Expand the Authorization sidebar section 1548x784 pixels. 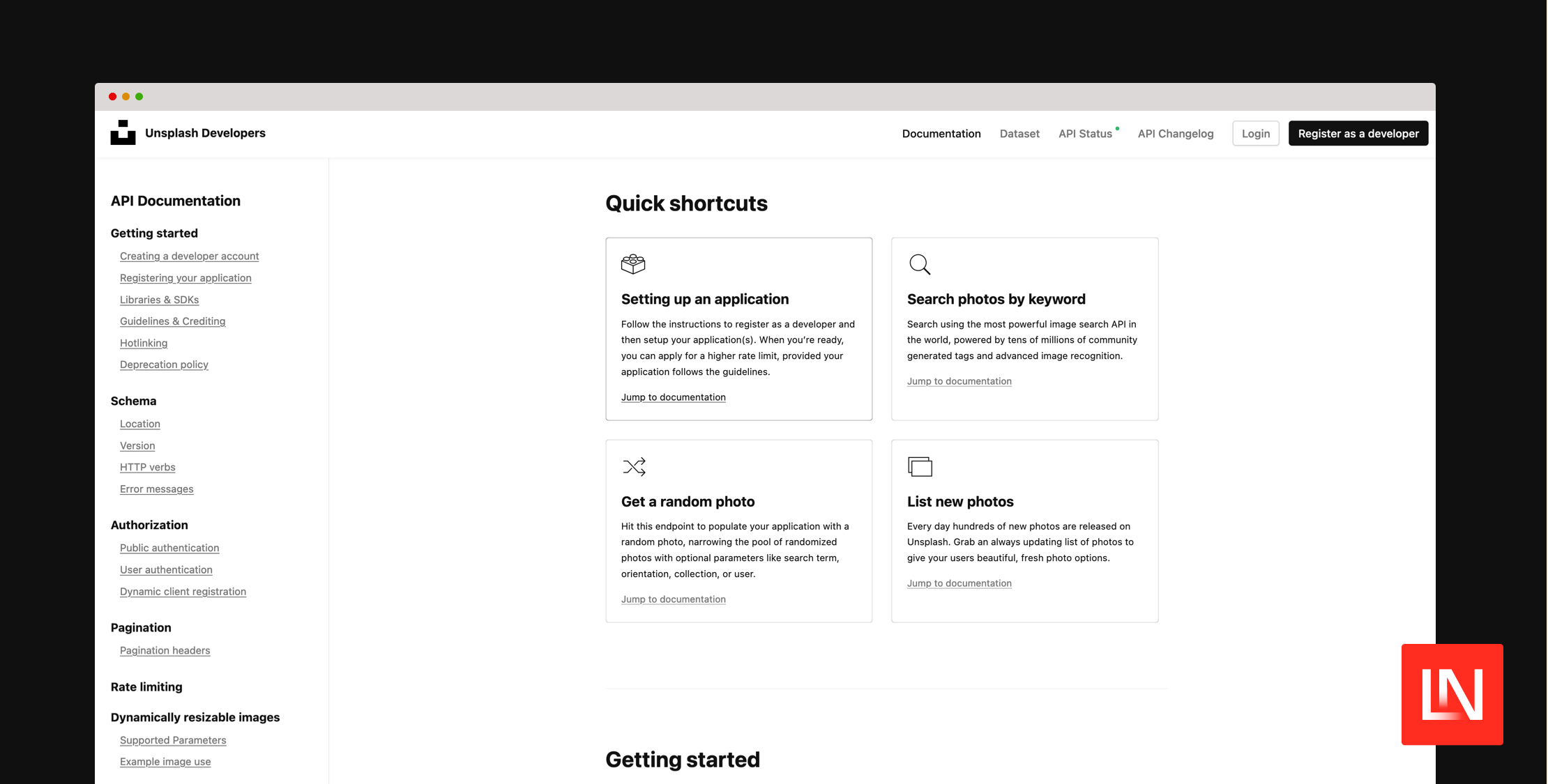(149, 523)
